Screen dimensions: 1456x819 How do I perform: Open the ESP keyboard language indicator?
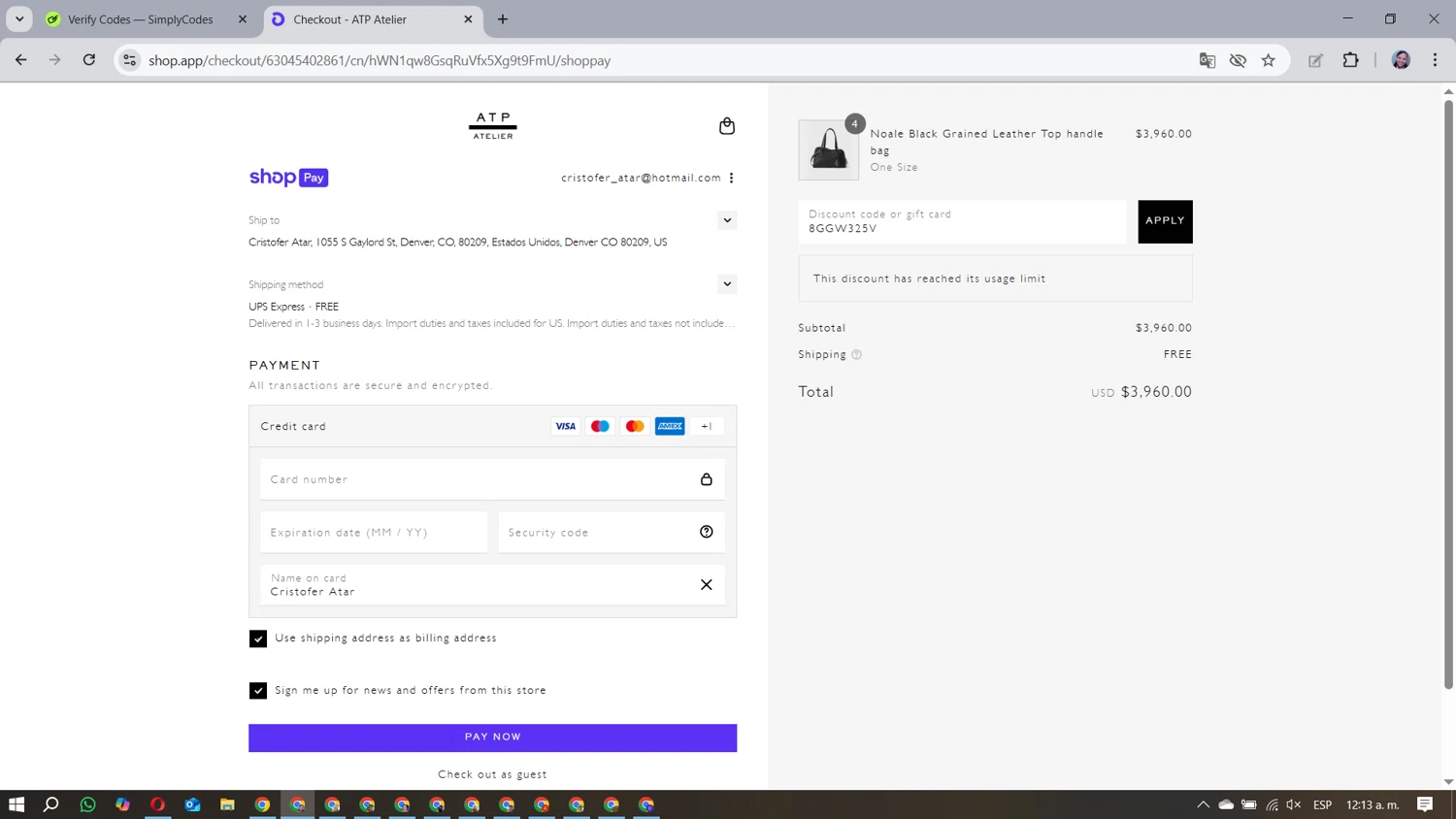click(x=1322, y=804)
